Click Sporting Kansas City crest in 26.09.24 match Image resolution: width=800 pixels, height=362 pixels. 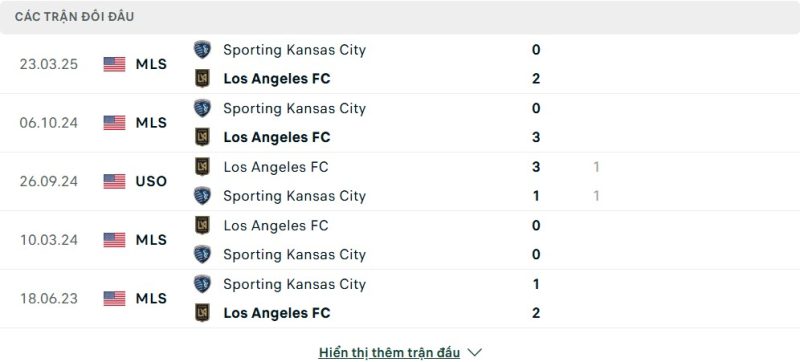(202, 196)
